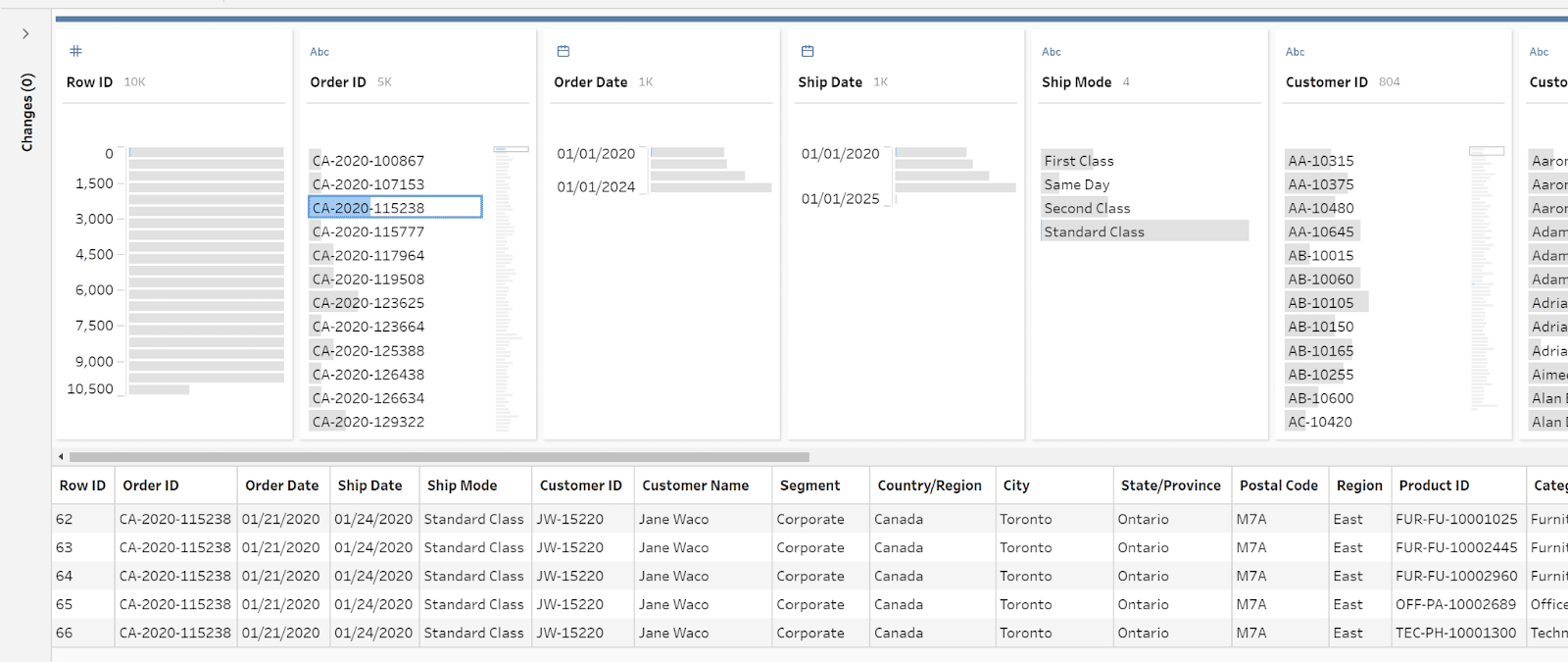1568x662 pixels.
Task: Click the Order ID Abc data type icon
Action: tap(319, 52)
